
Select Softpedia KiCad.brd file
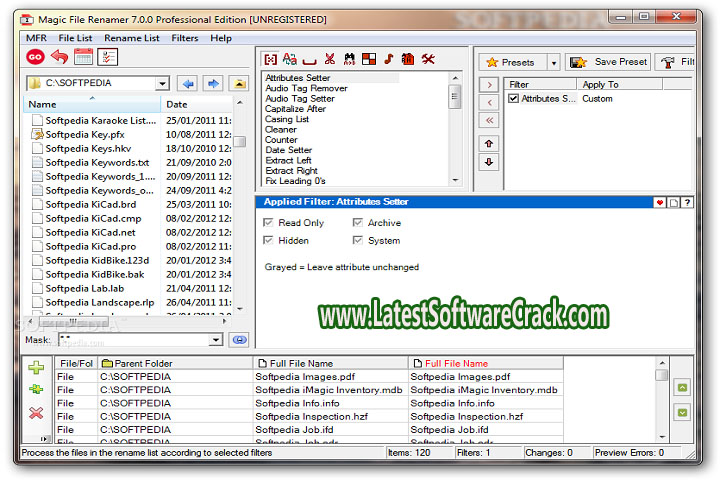tap(90, 204)
